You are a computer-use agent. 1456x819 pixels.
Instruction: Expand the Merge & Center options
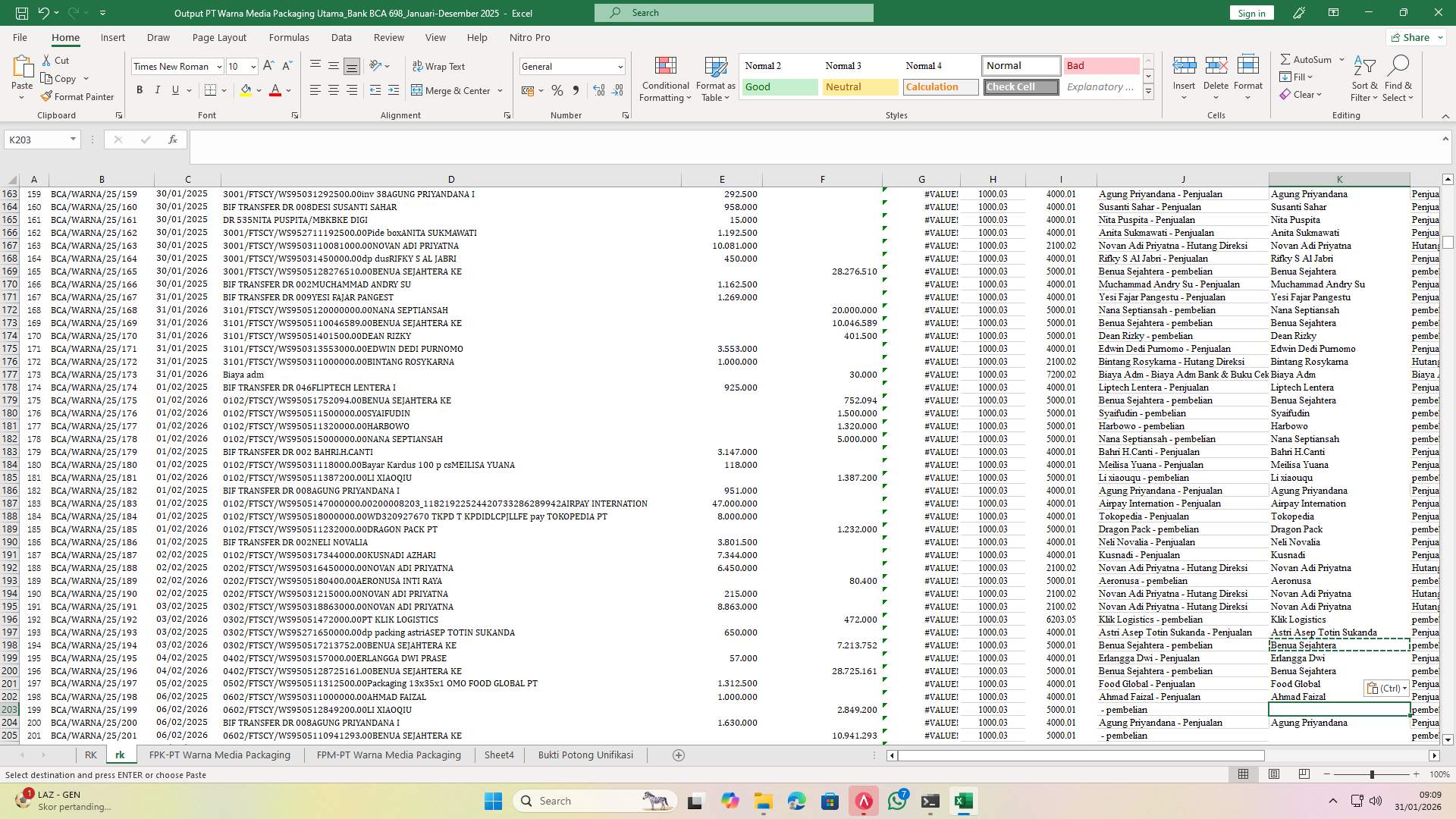point(499,90)
